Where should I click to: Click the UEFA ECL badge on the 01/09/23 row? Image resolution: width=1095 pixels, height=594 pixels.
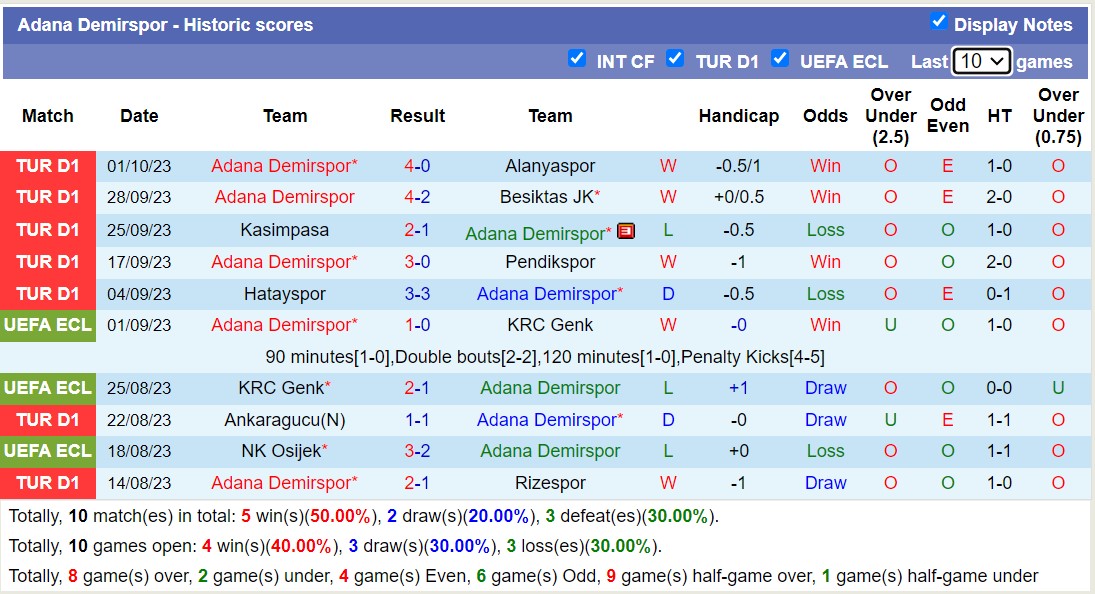47,325
